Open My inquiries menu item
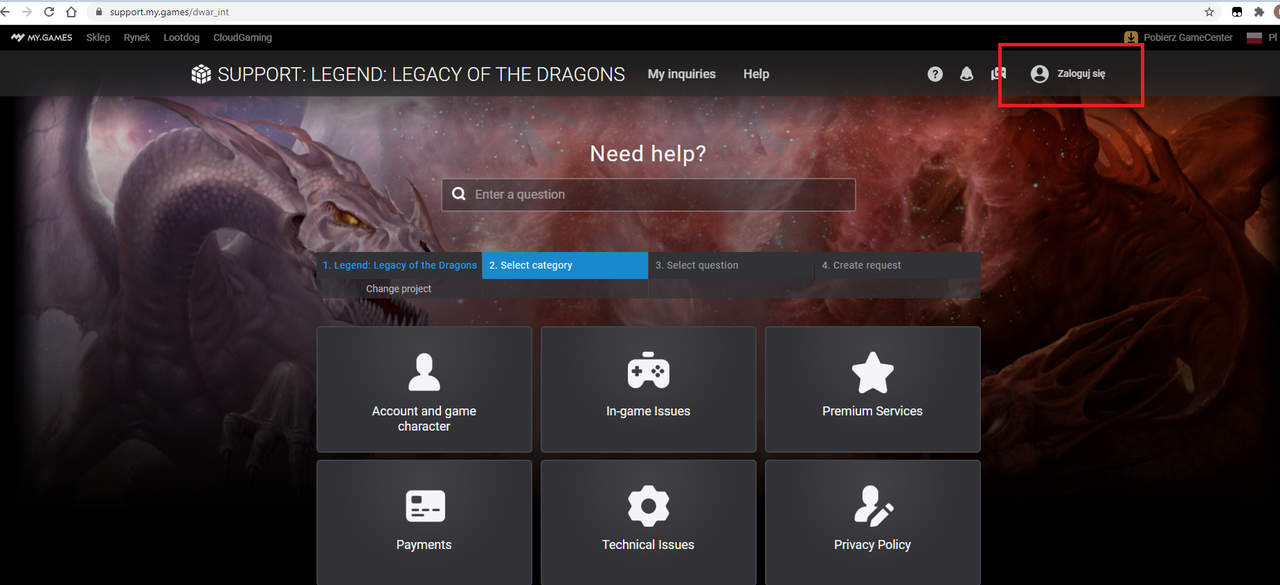 coord(682,74)
